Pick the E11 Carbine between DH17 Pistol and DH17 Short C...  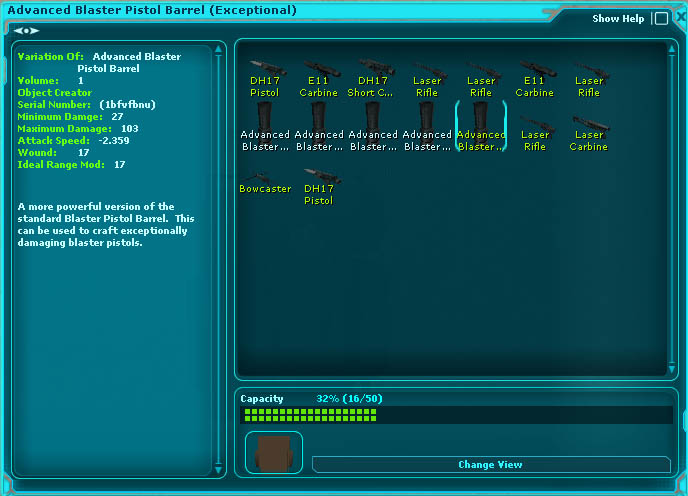(319, 79)
